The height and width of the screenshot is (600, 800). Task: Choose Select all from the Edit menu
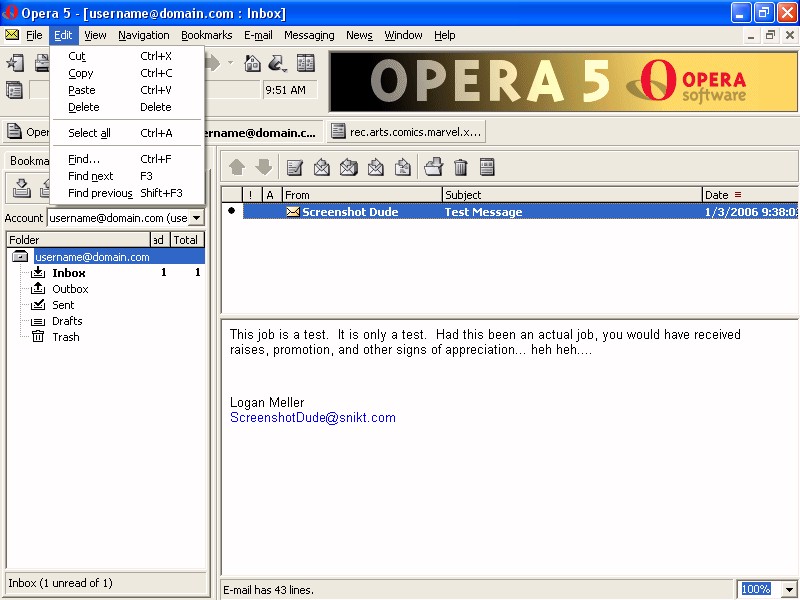click(127, 133)
